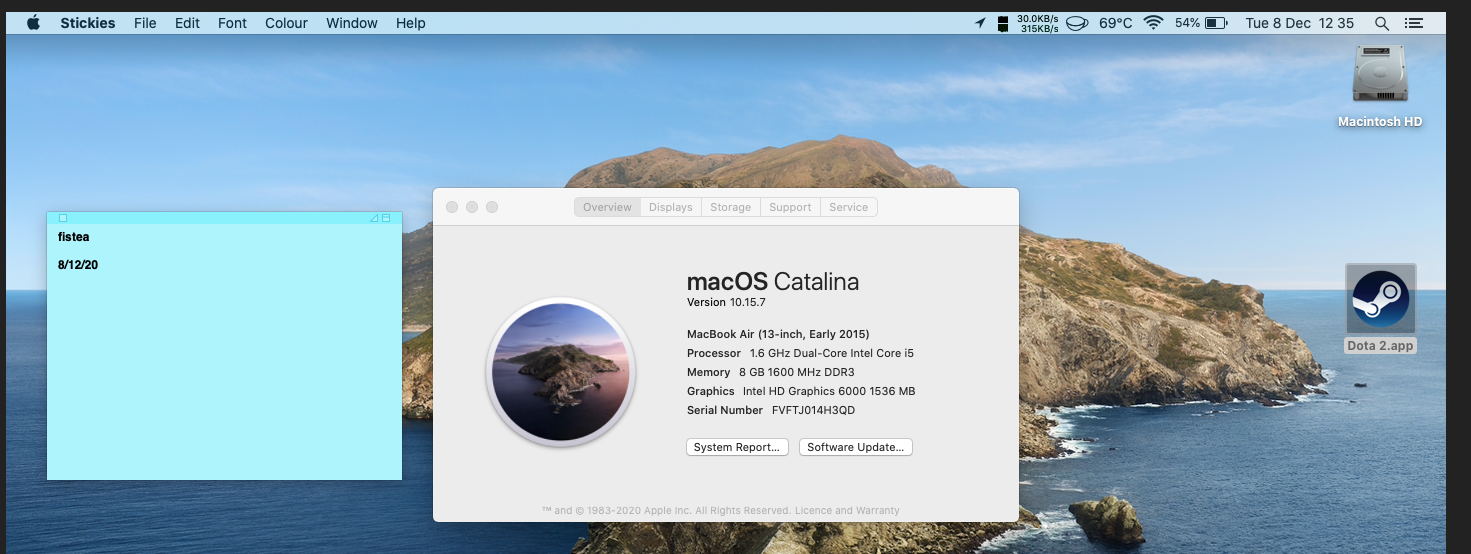The height and width of the screenshot is (554, 1471).
Task: Open the Stickies application menu
Action: [87, 23]
